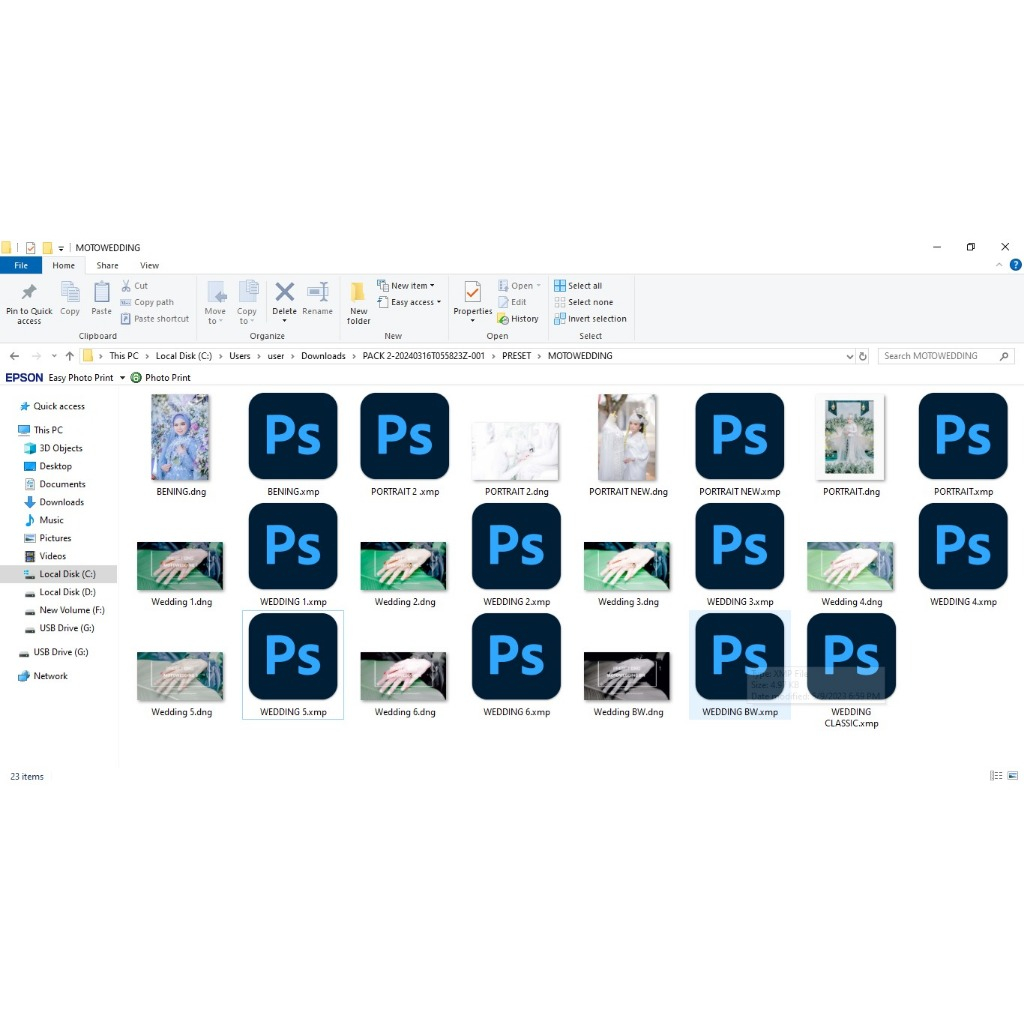Click the Up directory arrow
Screen dimensions: 1024x1024
tap(69, 356)
